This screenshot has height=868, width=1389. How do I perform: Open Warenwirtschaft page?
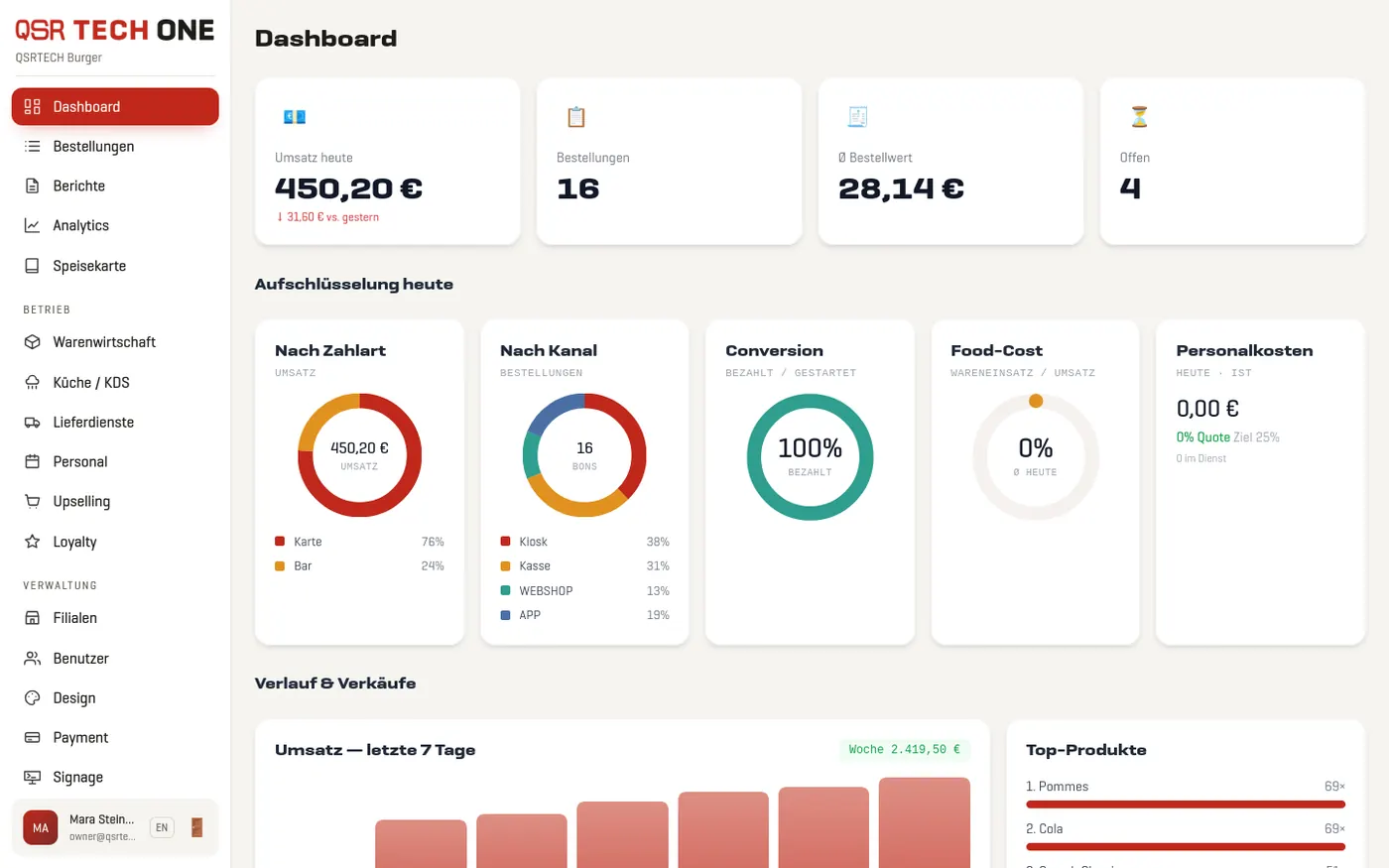click(115, 342)
